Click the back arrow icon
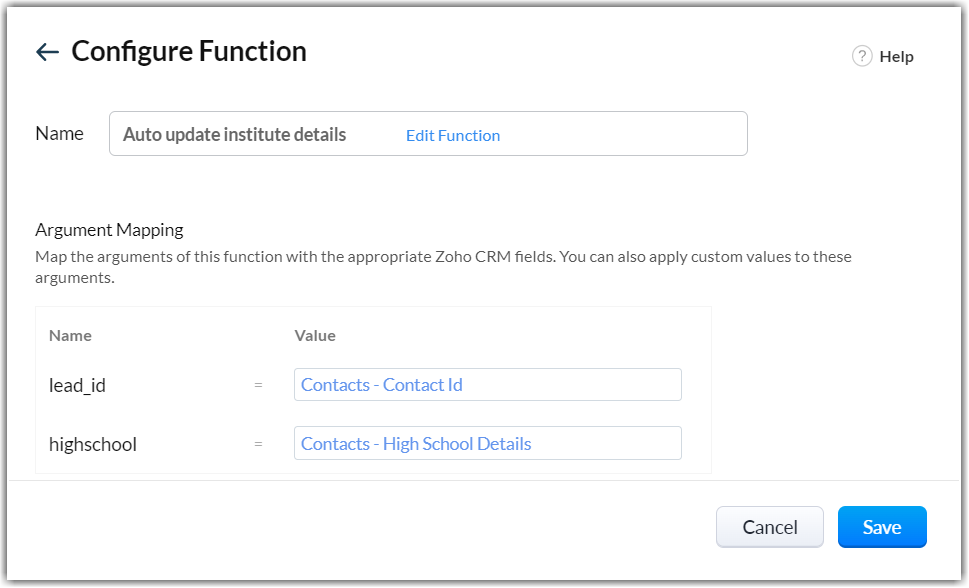 pyautogui.click(x=47, y=52)
